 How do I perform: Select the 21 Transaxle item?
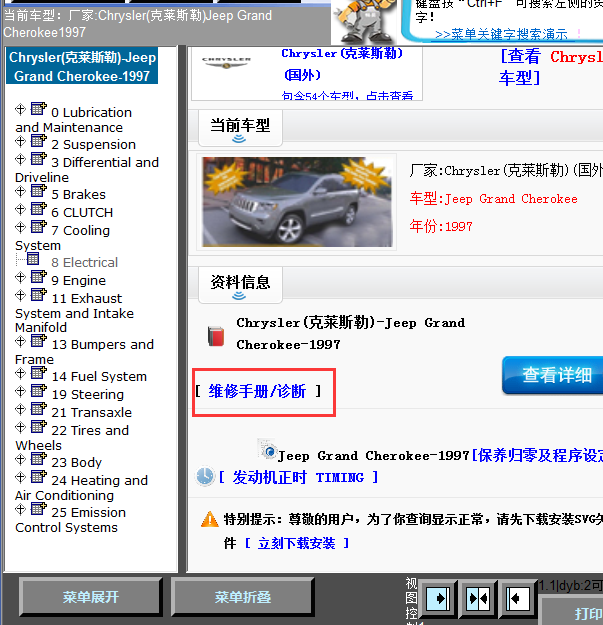click(x=91, y=413)
